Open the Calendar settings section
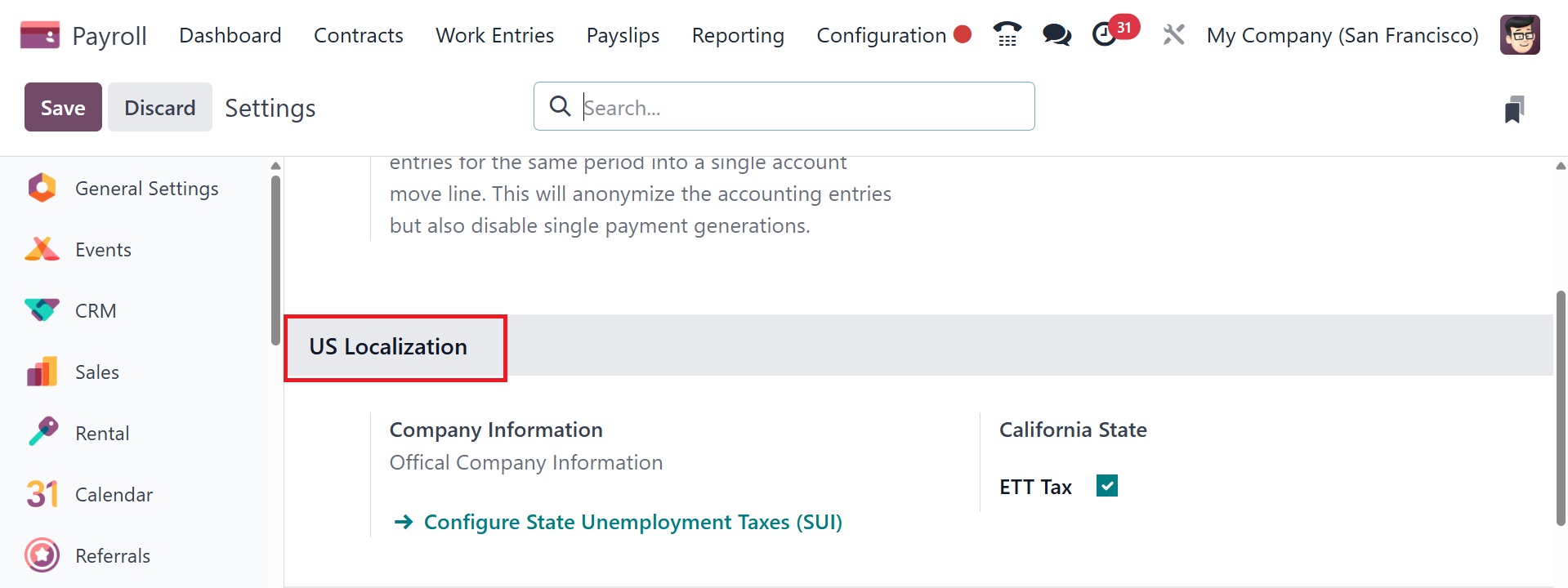This screenshot has width=1568, height=588. [x=114, y=495]
